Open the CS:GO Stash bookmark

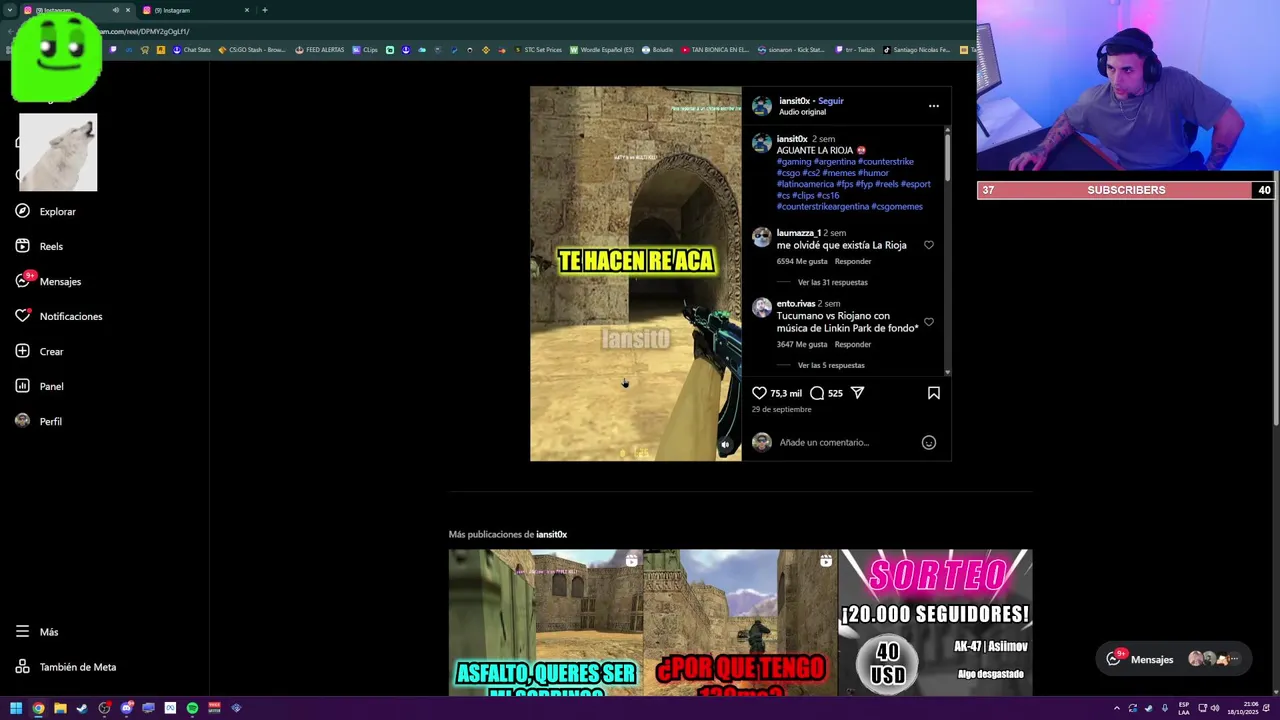(252, 50)
